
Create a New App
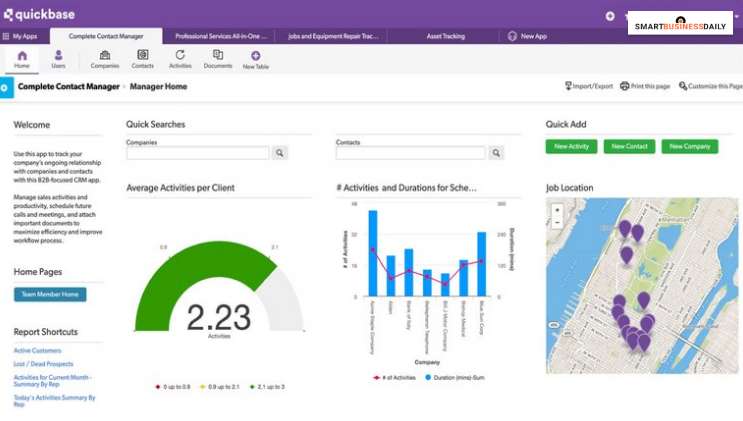point(527,36)
